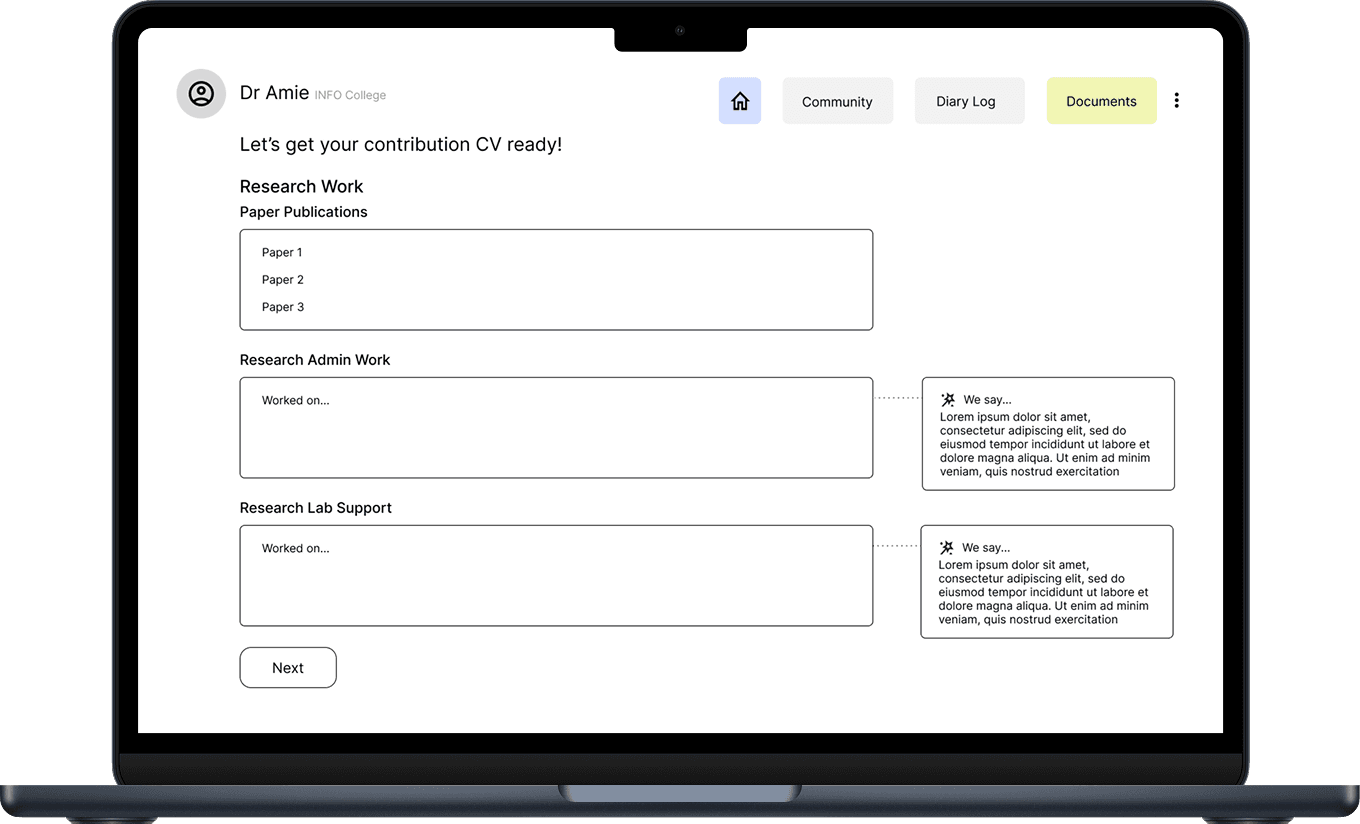
Task: Open the Diary Log section
Action: pyautogui.click(x=968, y=100)
